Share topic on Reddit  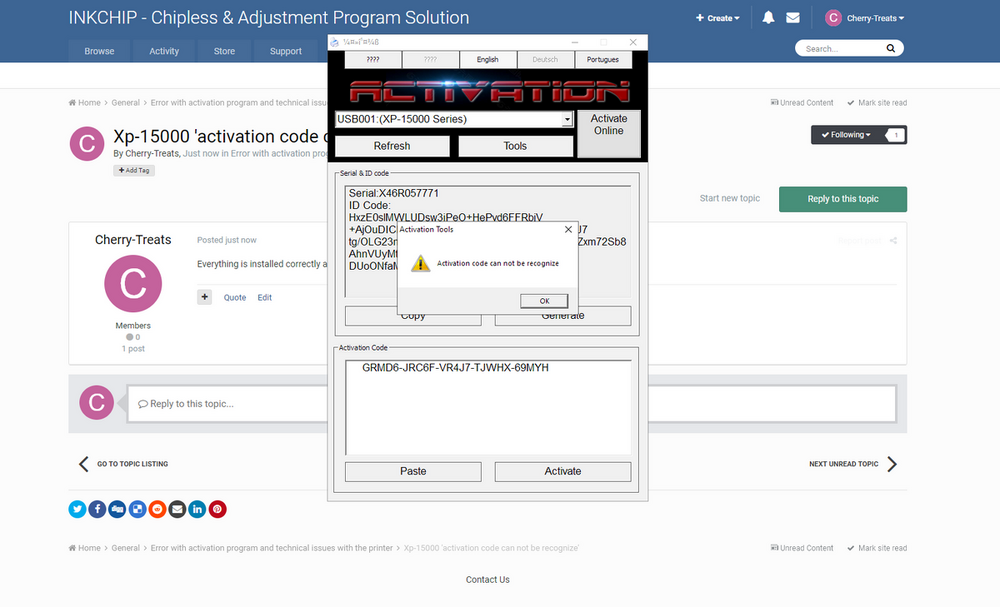click(157, 509)
